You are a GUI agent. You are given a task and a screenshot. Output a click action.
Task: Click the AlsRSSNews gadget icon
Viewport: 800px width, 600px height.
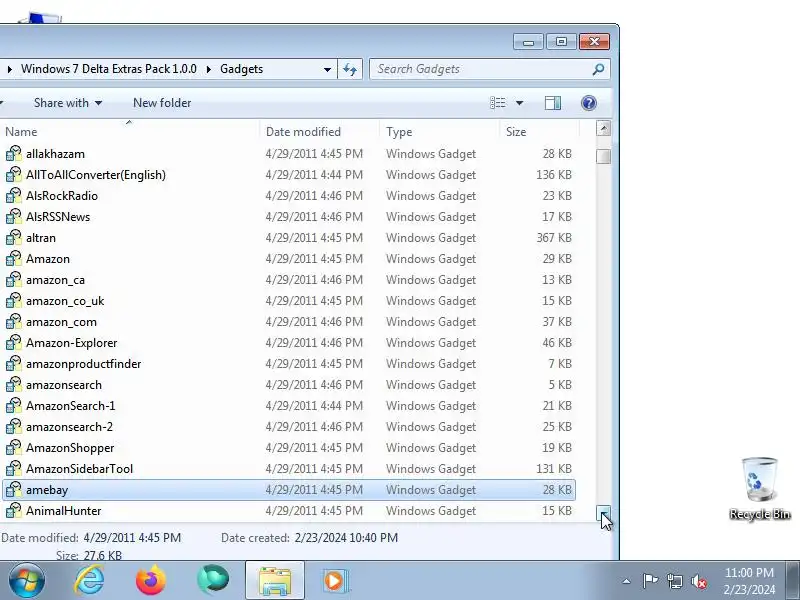14,216
